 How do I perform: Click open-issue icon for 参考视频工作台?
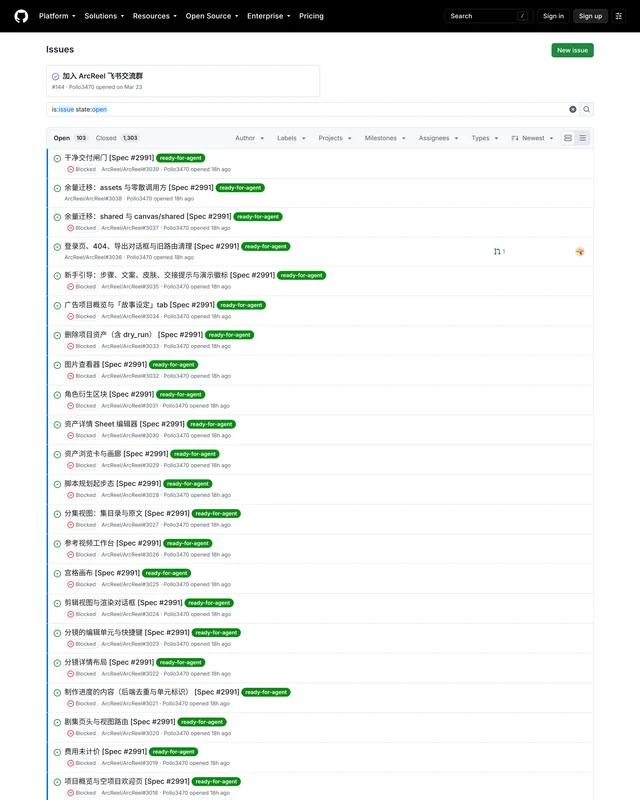click(57, 544)
